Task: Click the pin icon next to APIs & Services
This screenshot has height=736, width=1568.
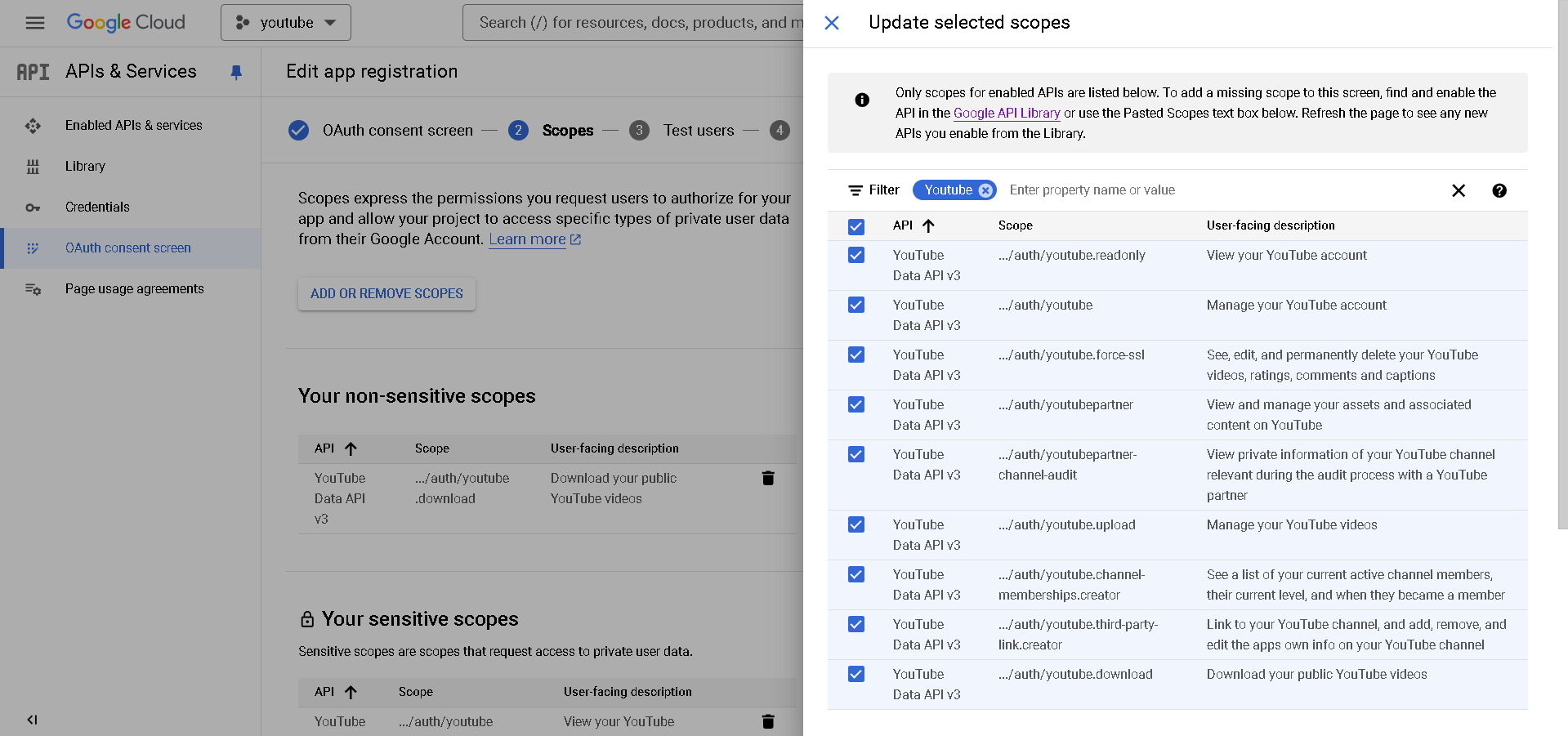Action: click(x=236, y=72)
